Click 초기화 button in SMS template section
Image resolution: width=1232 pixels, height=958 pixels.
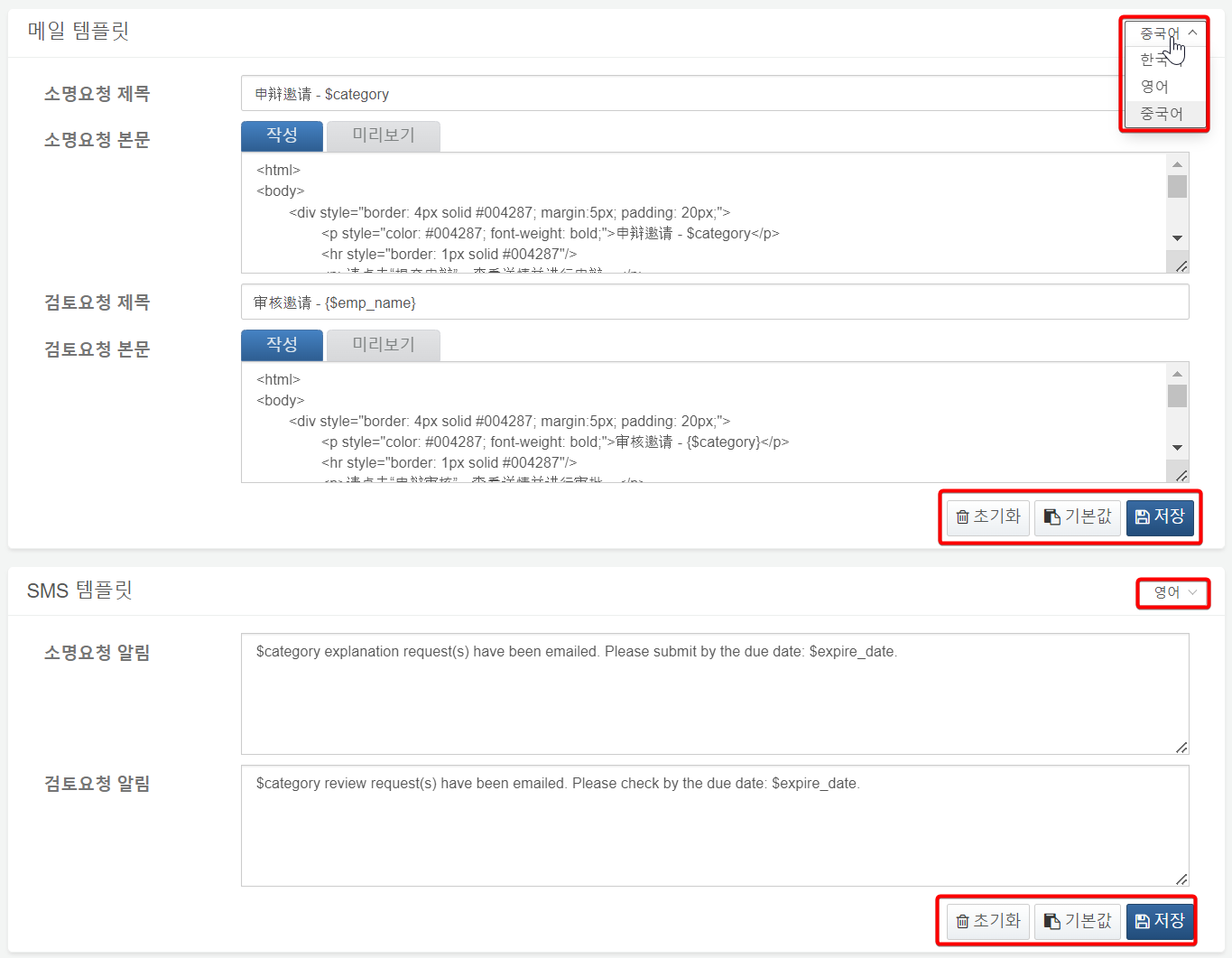tap(988, 922)
